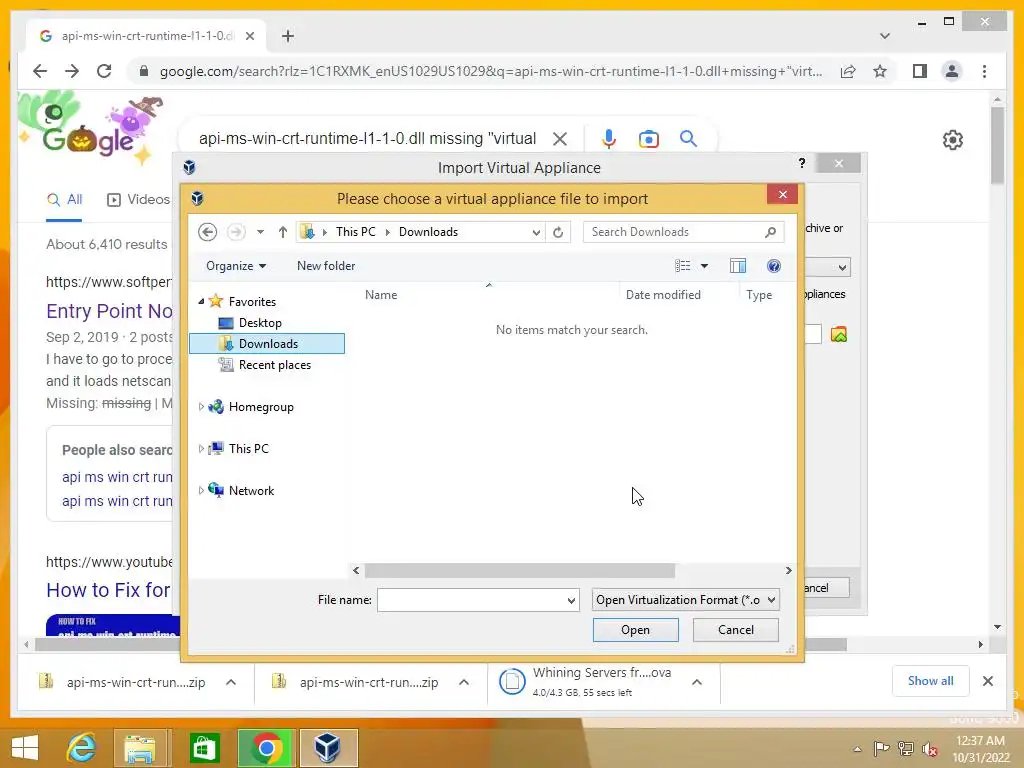This screenshot has height=768, width=1024.
Task: Open Windows Store from the taskbar
Action: tap(205, 748)
